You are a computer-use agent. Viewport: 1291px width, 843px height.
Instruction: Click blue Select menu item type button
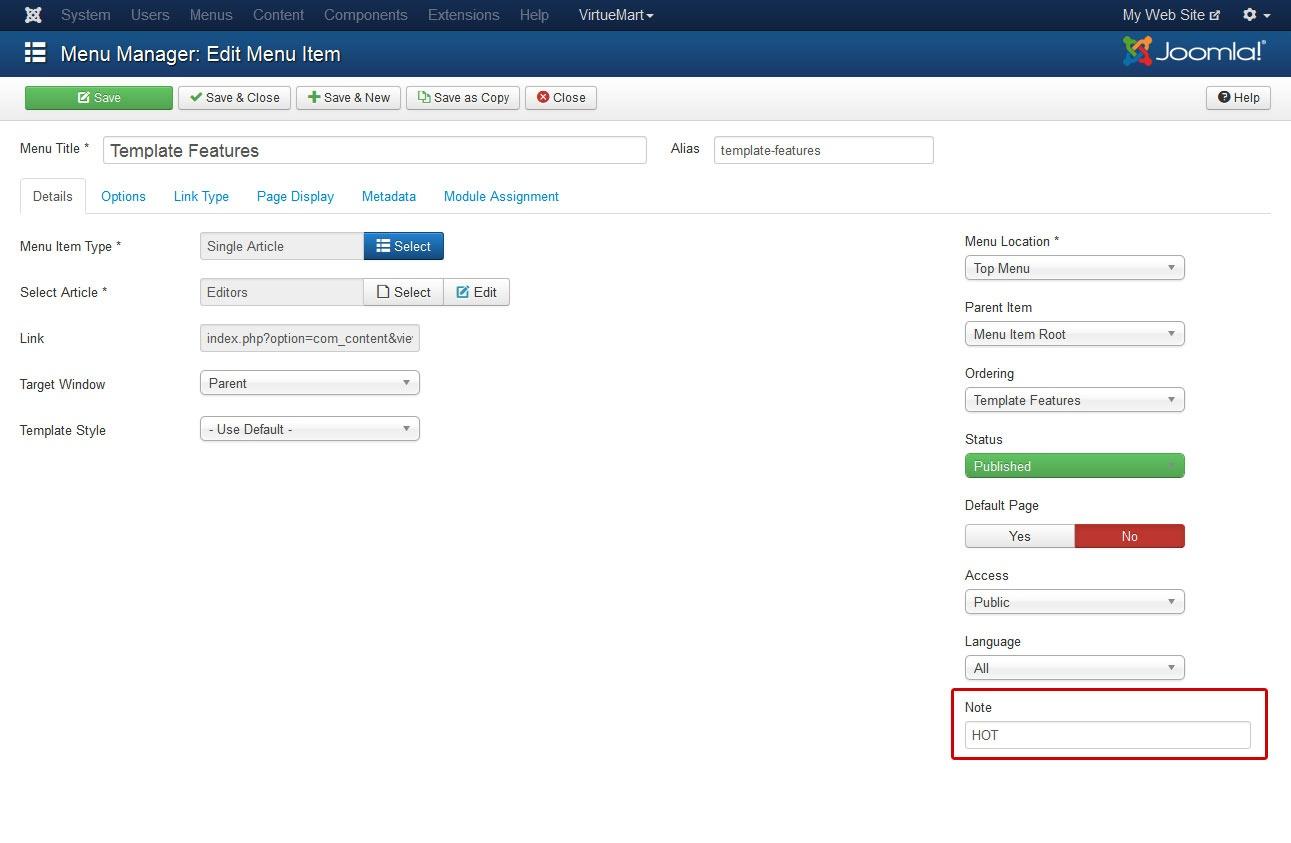pos(403,246)
